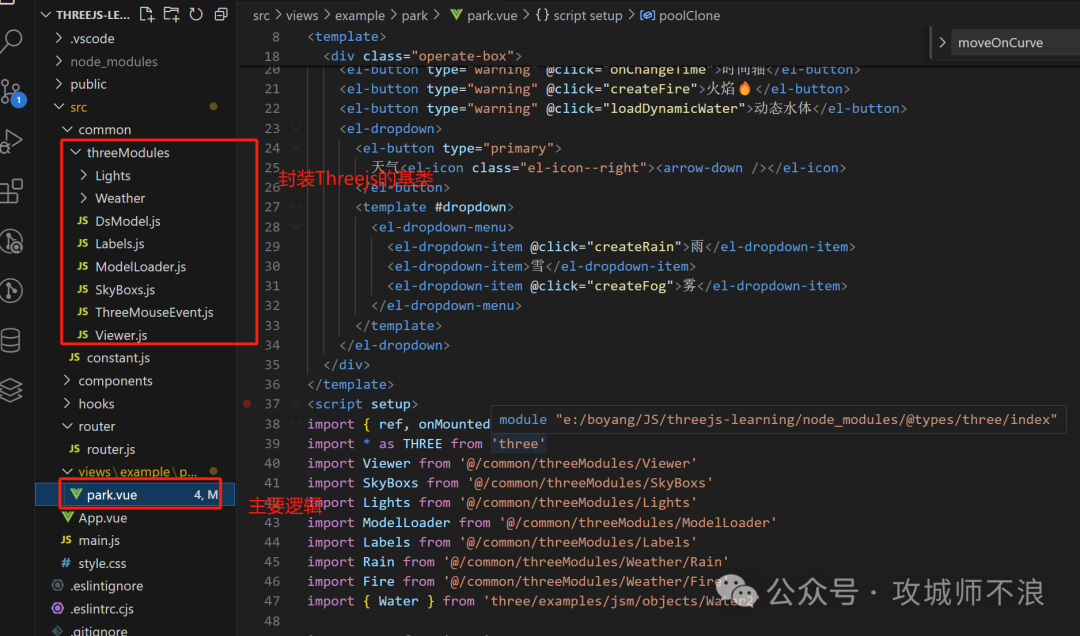
Task: Click views in the breadcrumb path
Action: [302, 15]
